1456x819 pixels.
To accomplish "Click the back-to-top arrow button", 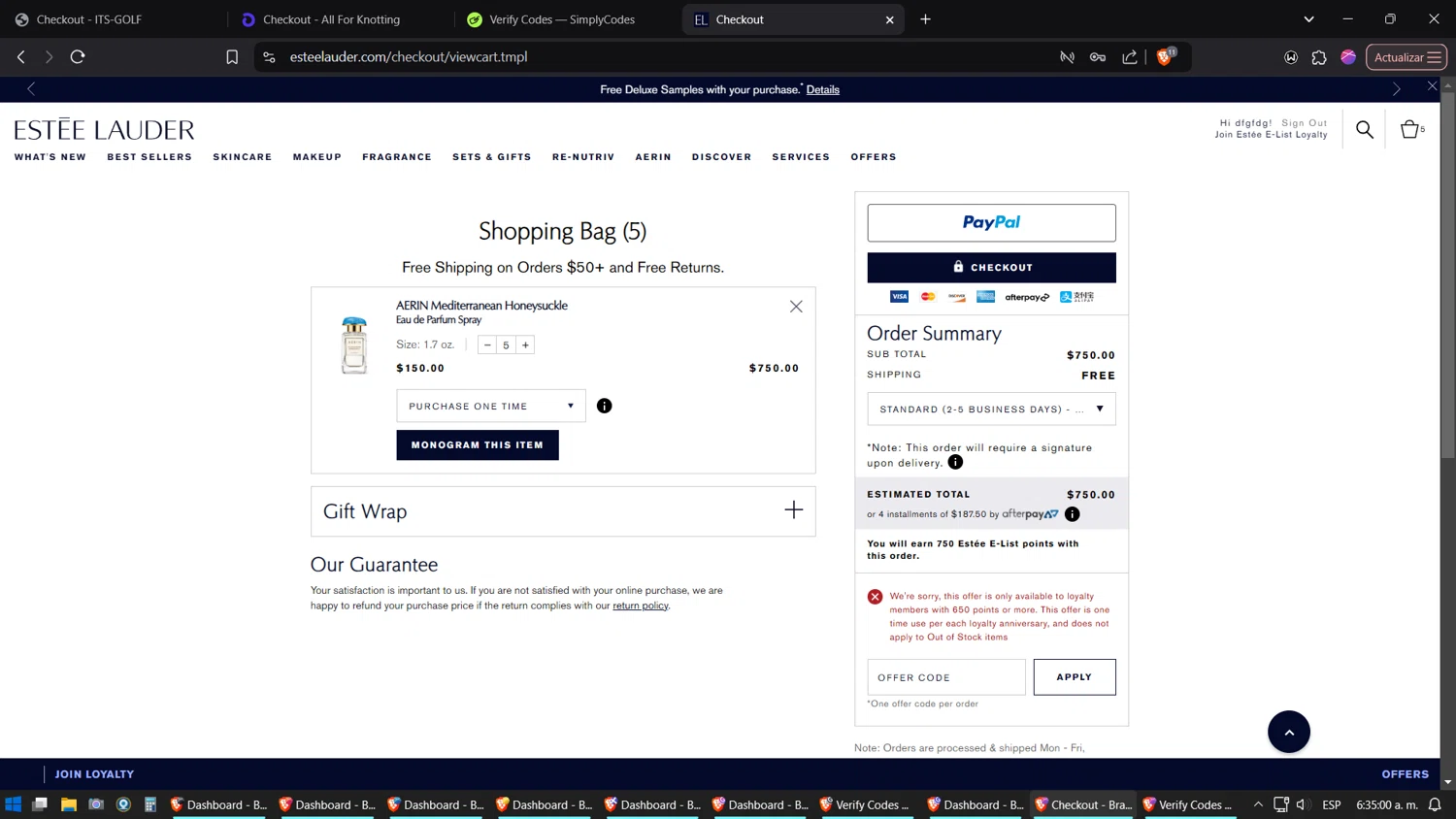I will click(x=1289, y=732).
